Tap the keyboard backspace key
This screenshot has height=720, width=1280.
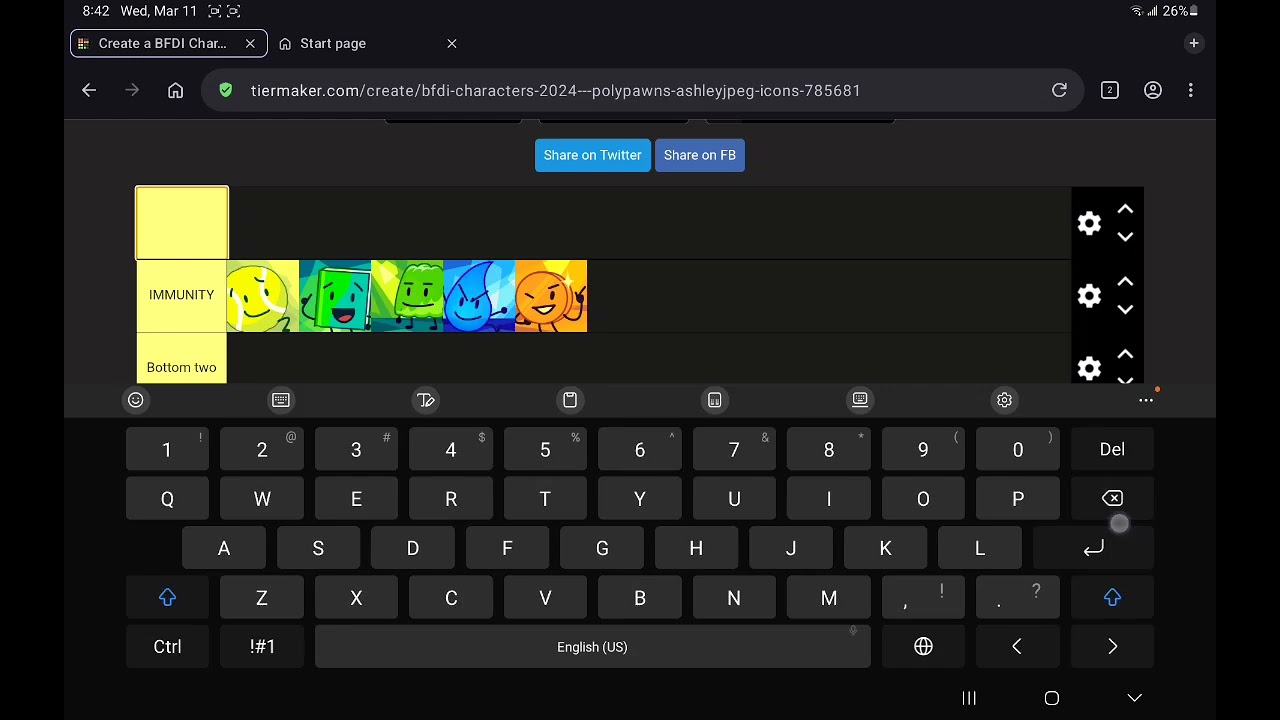coord(1112,499)
